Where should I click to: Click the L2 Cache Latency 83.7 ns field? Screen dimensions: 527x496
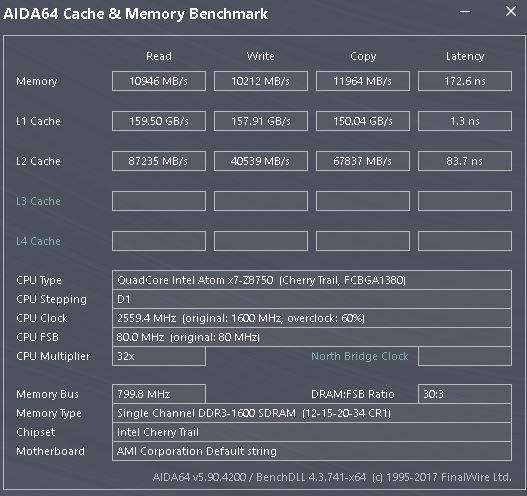click(x=465, y=161)
